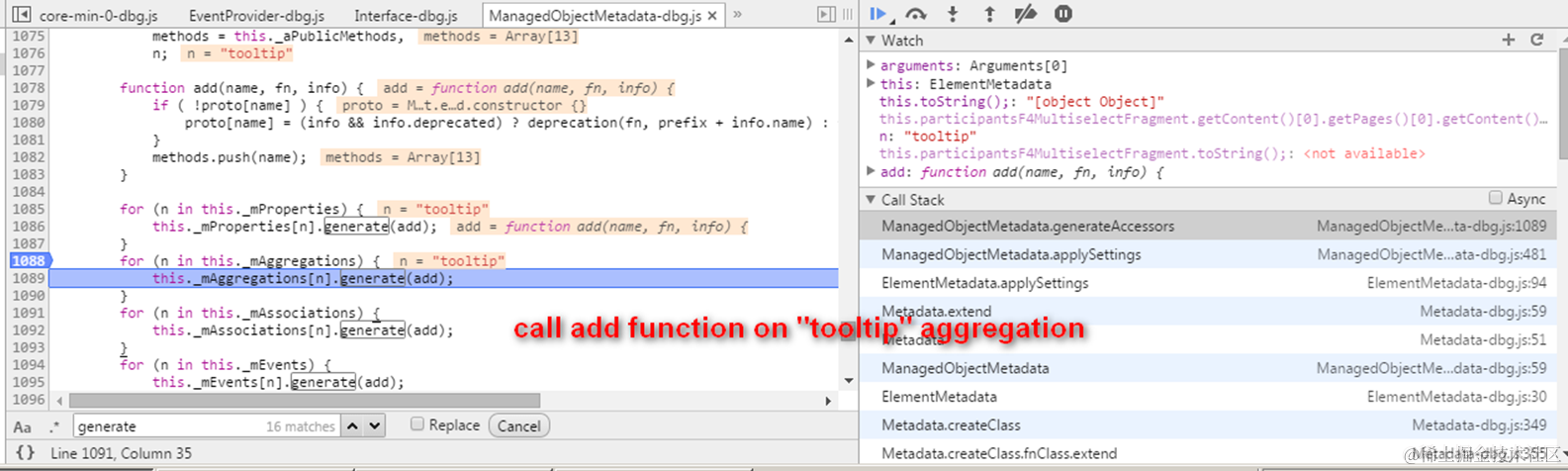Expand the add function watch entry
The height and width of the screenshot is (471, 1568).
[872, 171]
